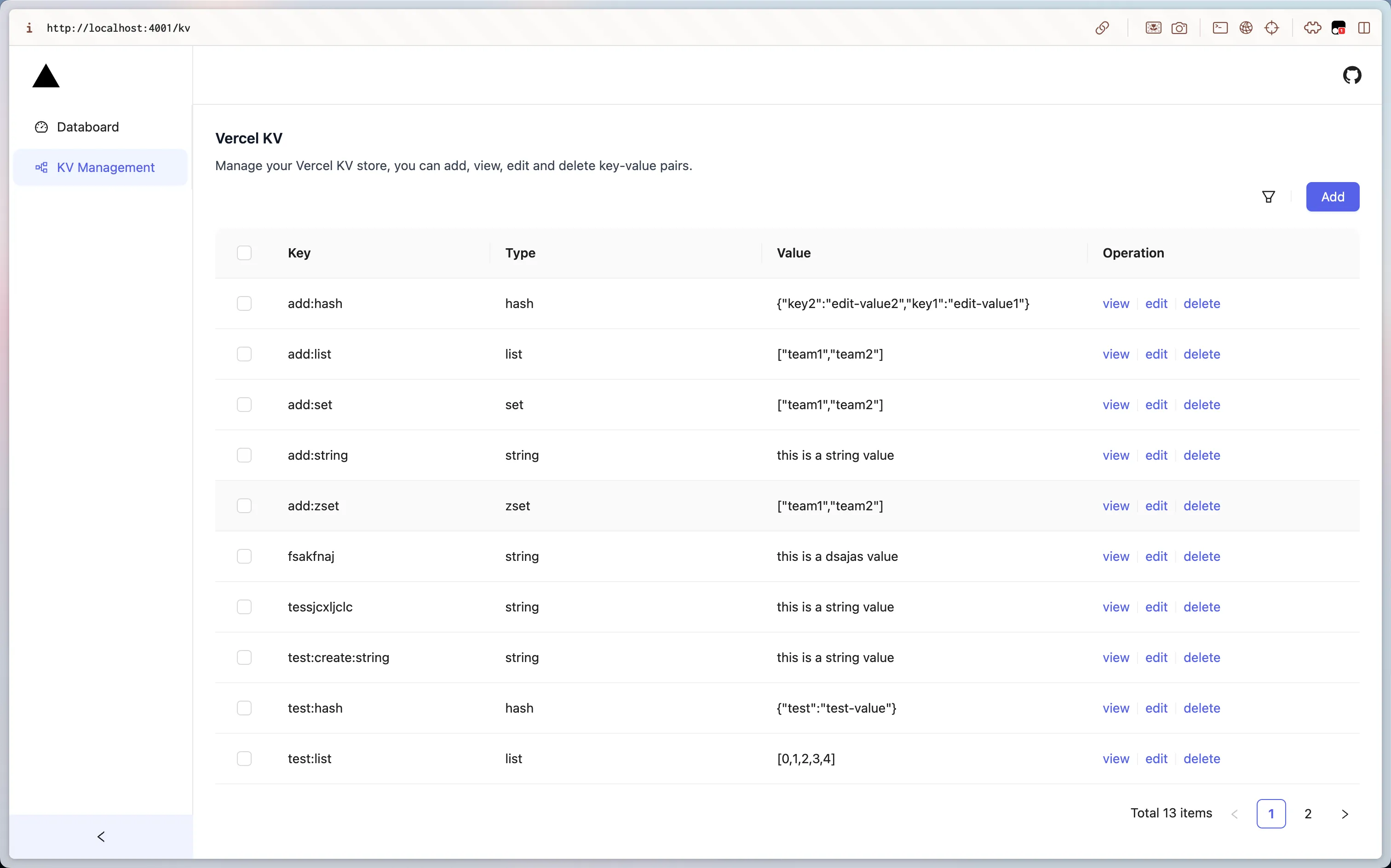The height and width of the screenshot is (868, 1391).
Task: Click the globe icon in browser toolbar
Action: 1246,28
